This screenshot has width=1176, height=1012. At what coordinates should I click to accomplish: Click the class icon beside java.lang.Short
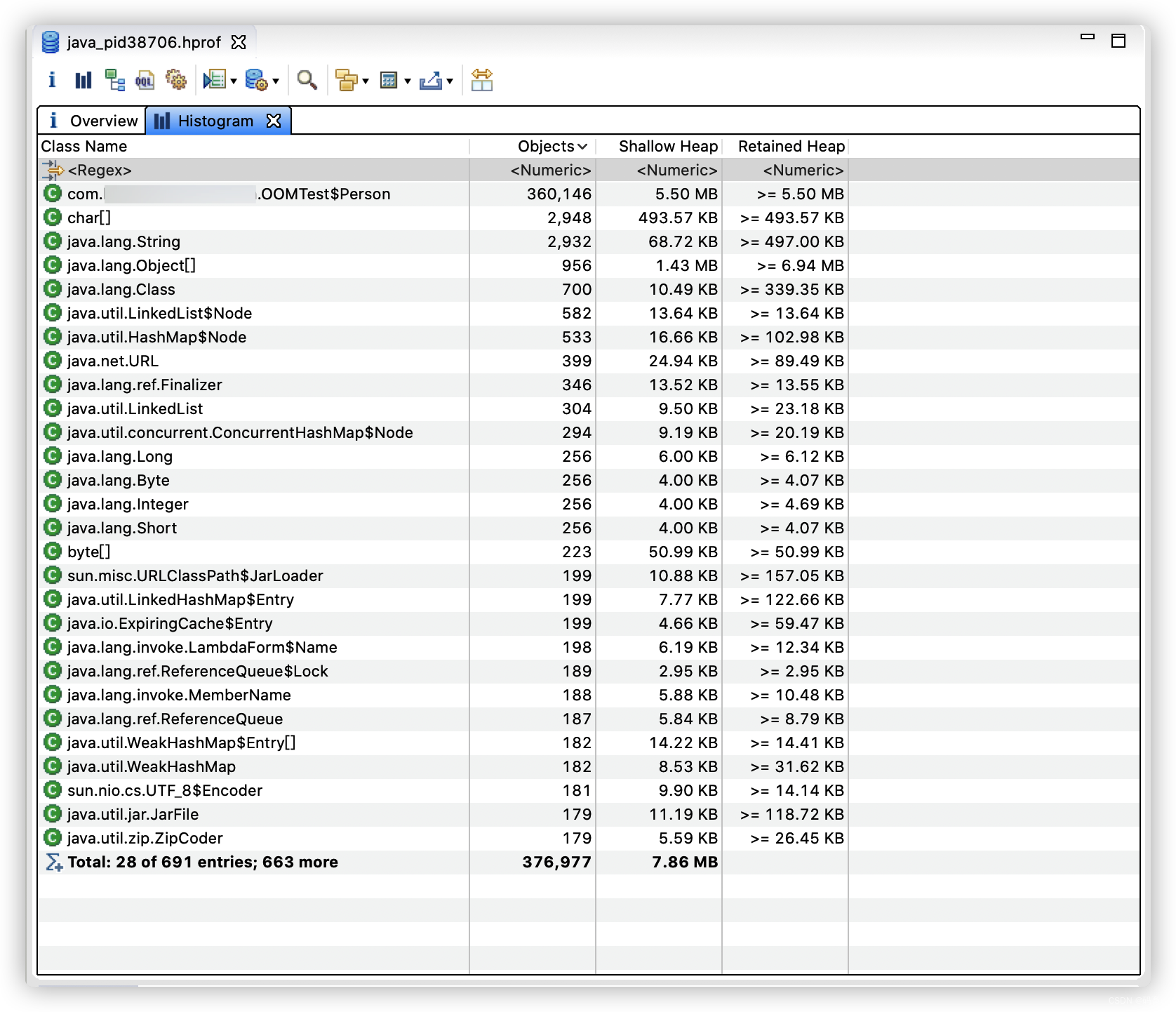coord(53,527)
